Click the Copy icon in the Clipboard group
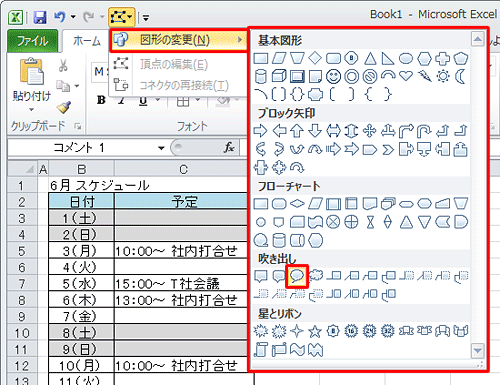The width and height of the screenshot is (500, 385). 63,86
